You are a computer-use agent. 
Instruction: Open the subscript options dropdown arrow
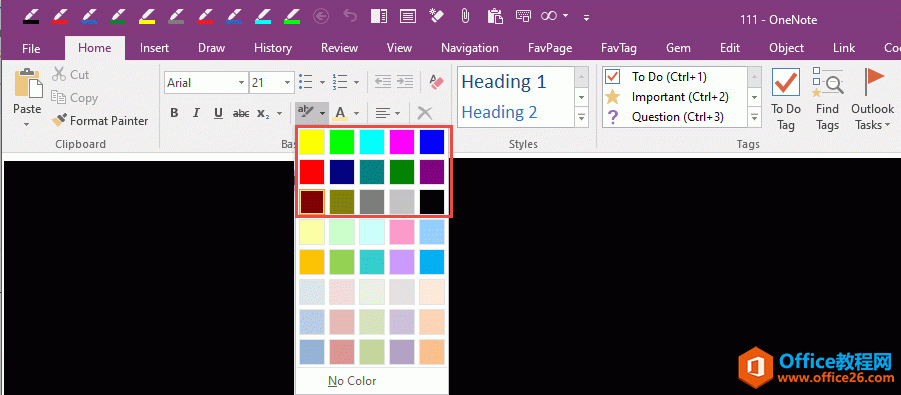click(x=279, y=113)
